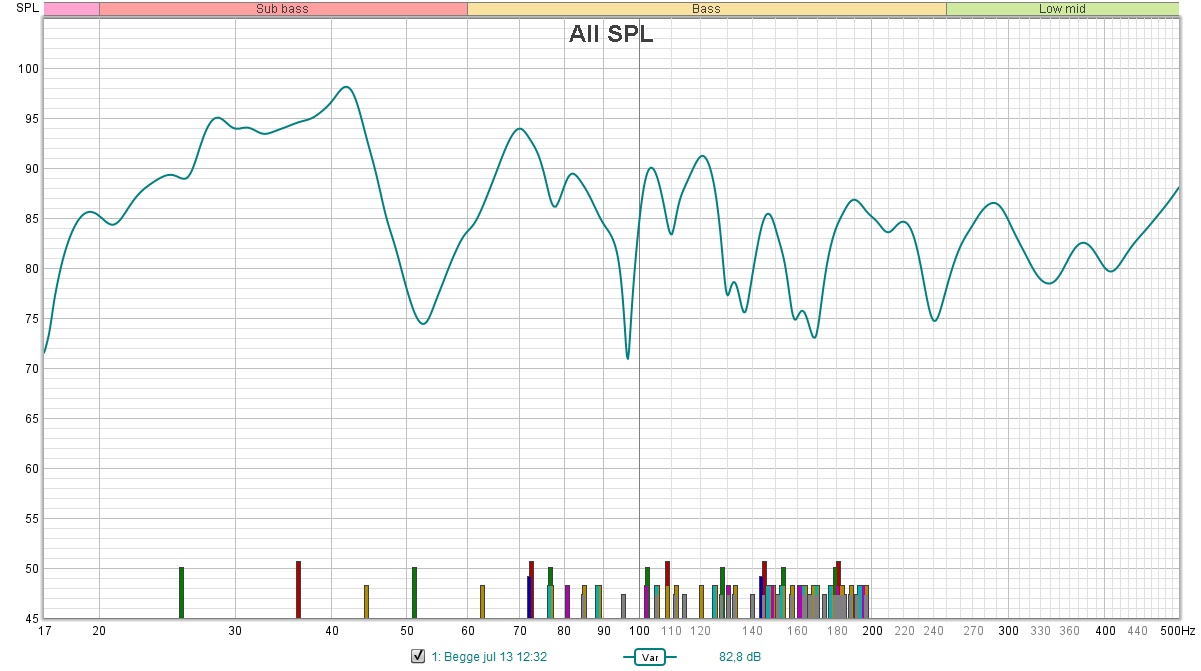Click the SPL axis label
This screenshot has width=1201, height=671.
tap(28, 8)
